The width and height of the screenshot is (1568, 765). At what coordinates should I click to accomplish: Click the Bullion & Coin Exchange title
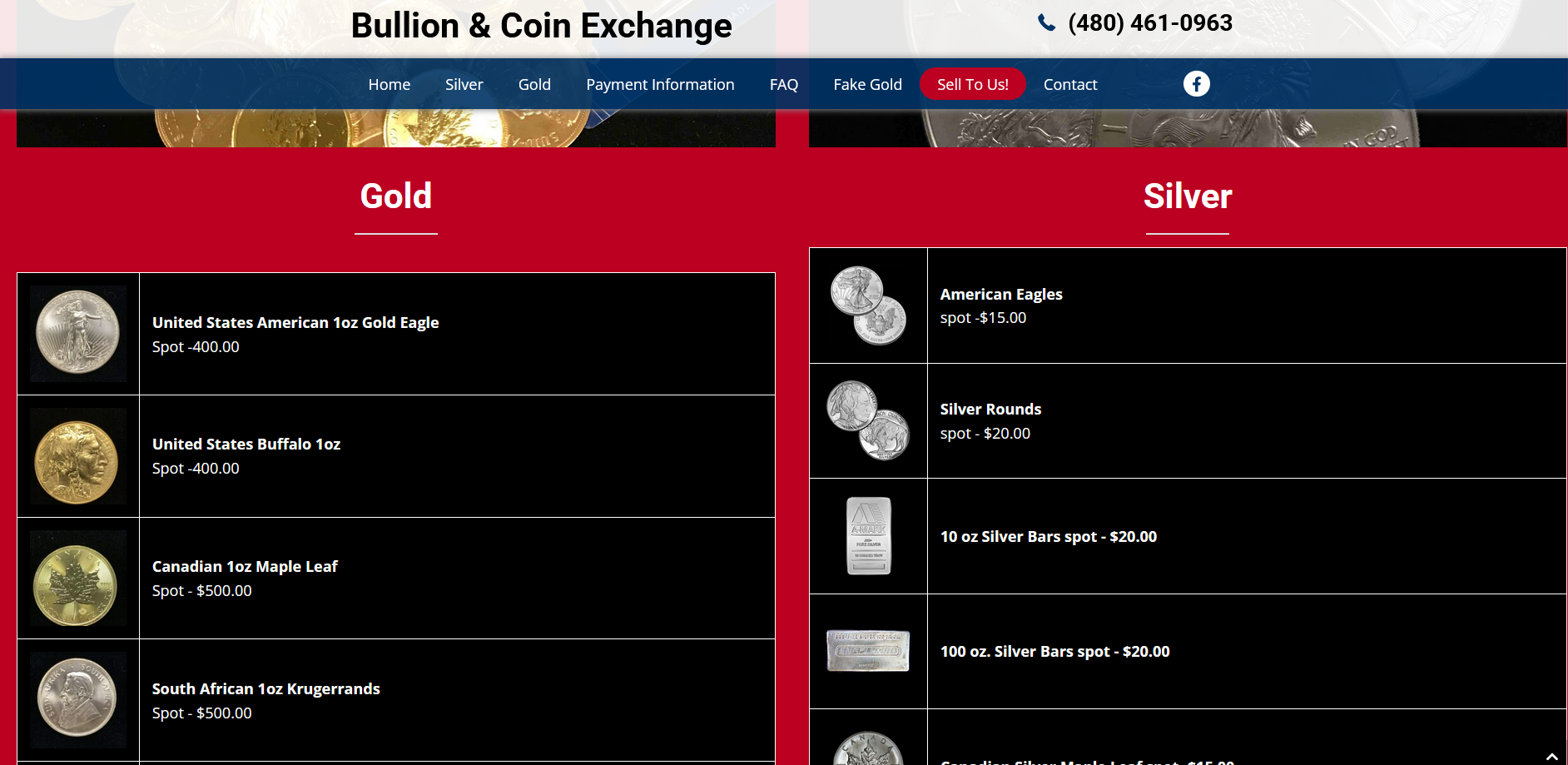point(542,26)
